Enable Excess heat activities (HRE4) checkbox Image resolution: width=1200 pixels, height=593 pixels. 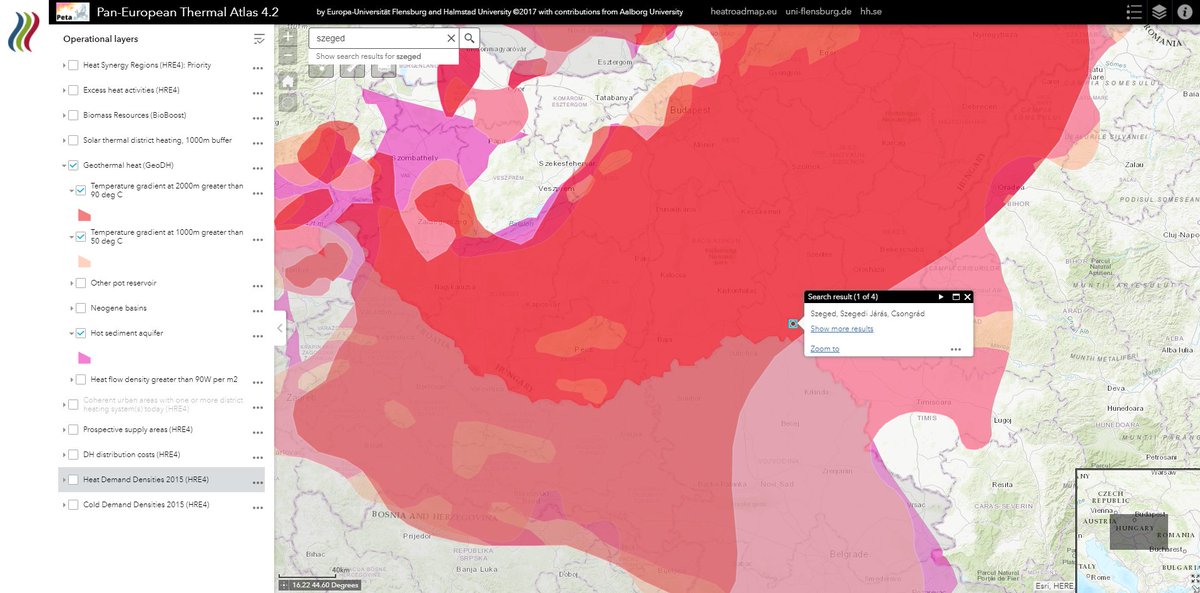74,91
